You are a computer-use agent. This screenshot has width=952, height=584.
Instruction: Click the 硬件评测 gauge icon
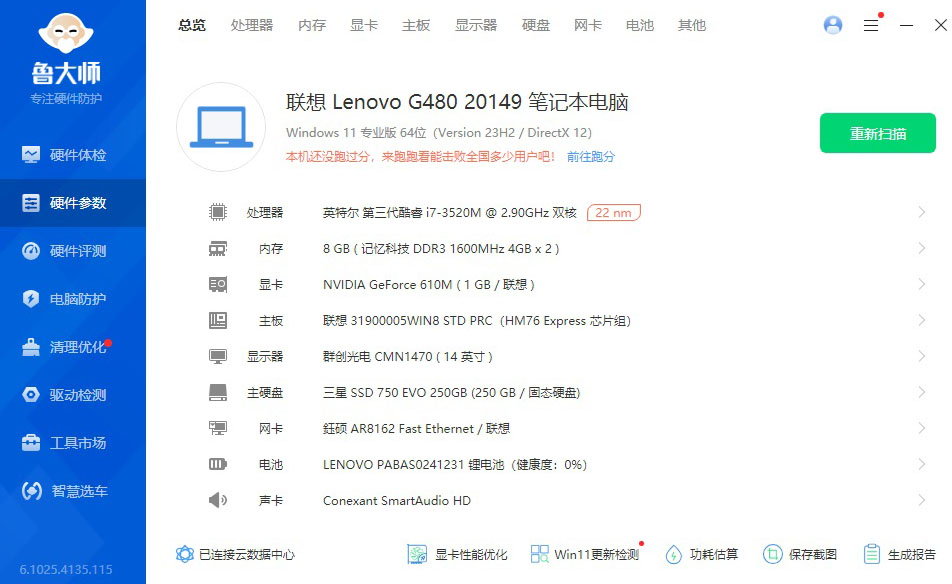coord(31,251)
